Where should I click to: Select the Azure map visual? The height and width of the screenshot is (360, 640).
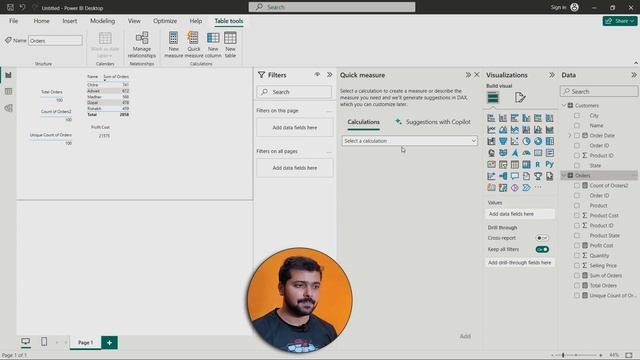515,153
